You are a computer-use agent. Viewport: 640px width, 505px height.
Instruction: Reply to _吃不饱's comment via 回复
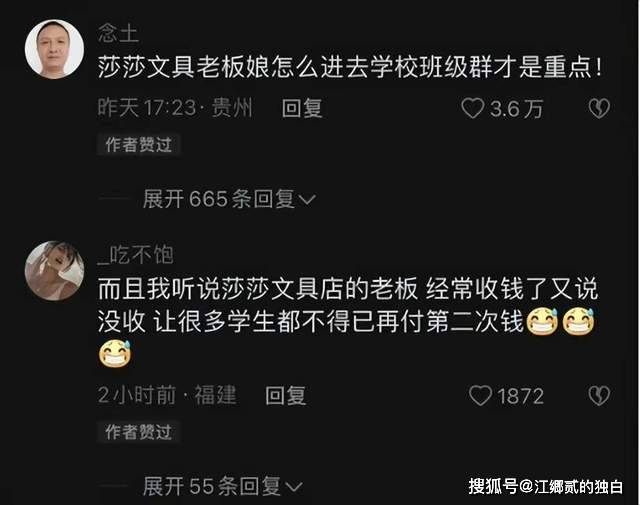(x=285, y=396)
